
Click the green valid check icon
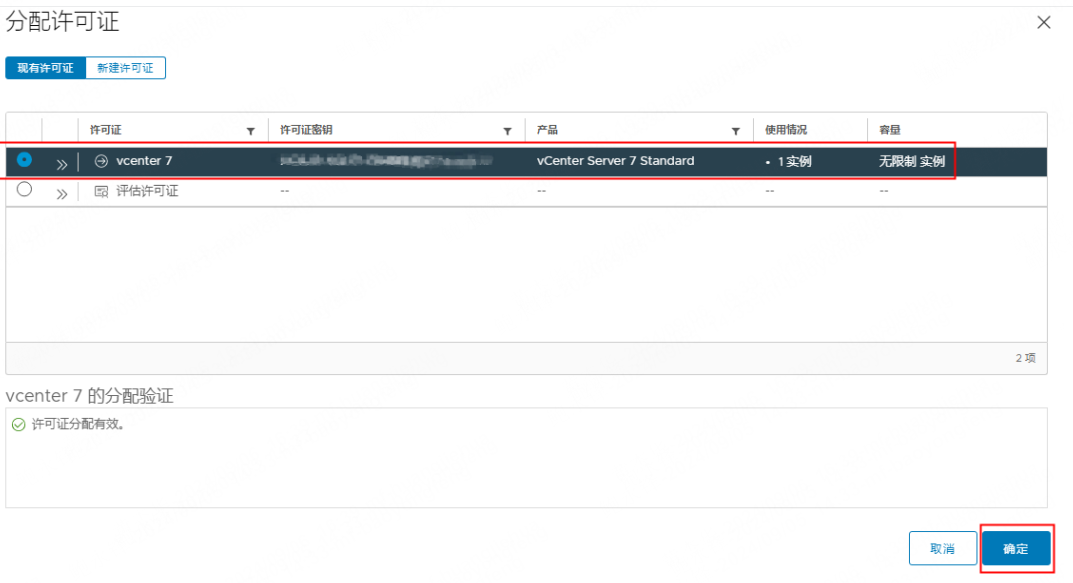(x=18, y=425)
